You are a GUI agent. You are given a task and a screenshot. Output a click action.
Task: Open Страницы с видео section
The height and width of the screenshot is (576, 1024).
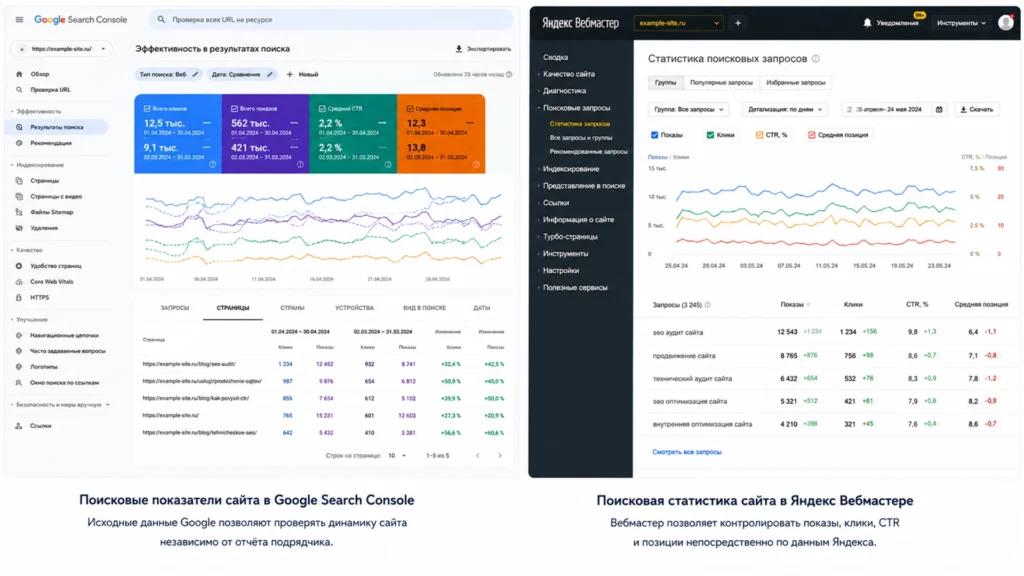tap(56, 196)
